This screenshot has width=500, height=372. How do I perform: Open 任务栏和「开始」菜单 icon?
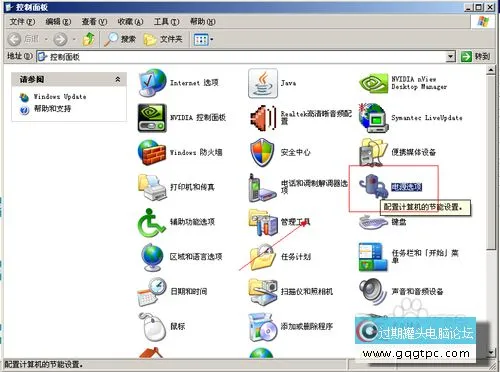click(373, 257)
